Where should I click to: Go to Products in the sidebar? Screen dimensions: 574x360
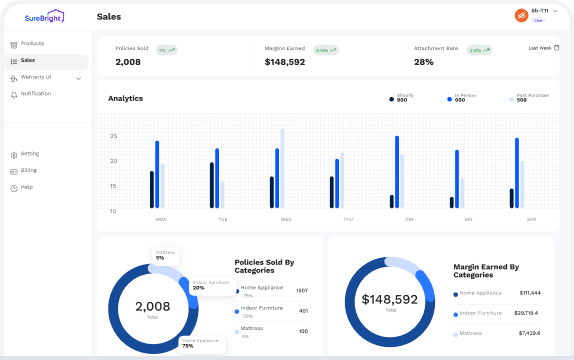point(46,44)
